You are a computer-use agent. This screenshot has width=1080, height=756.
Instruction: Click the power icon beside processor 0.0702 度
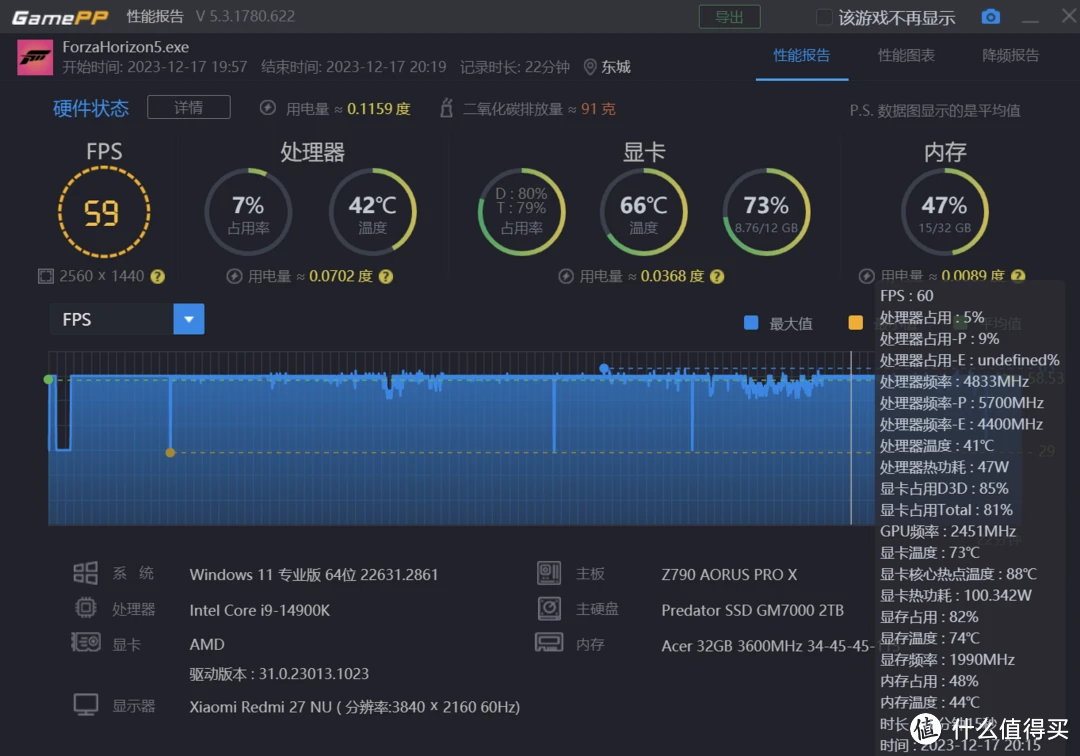(234, 277)
